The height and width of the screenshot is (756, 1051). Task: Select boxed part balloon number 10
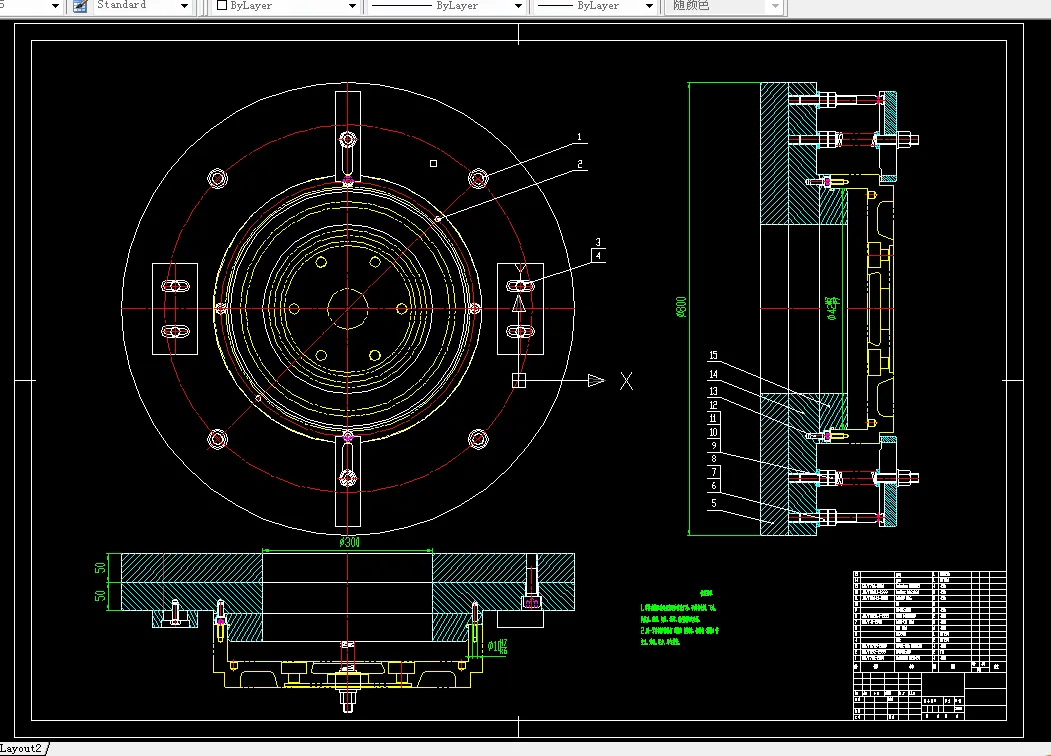pyautogui.click(x=713, y=432)
